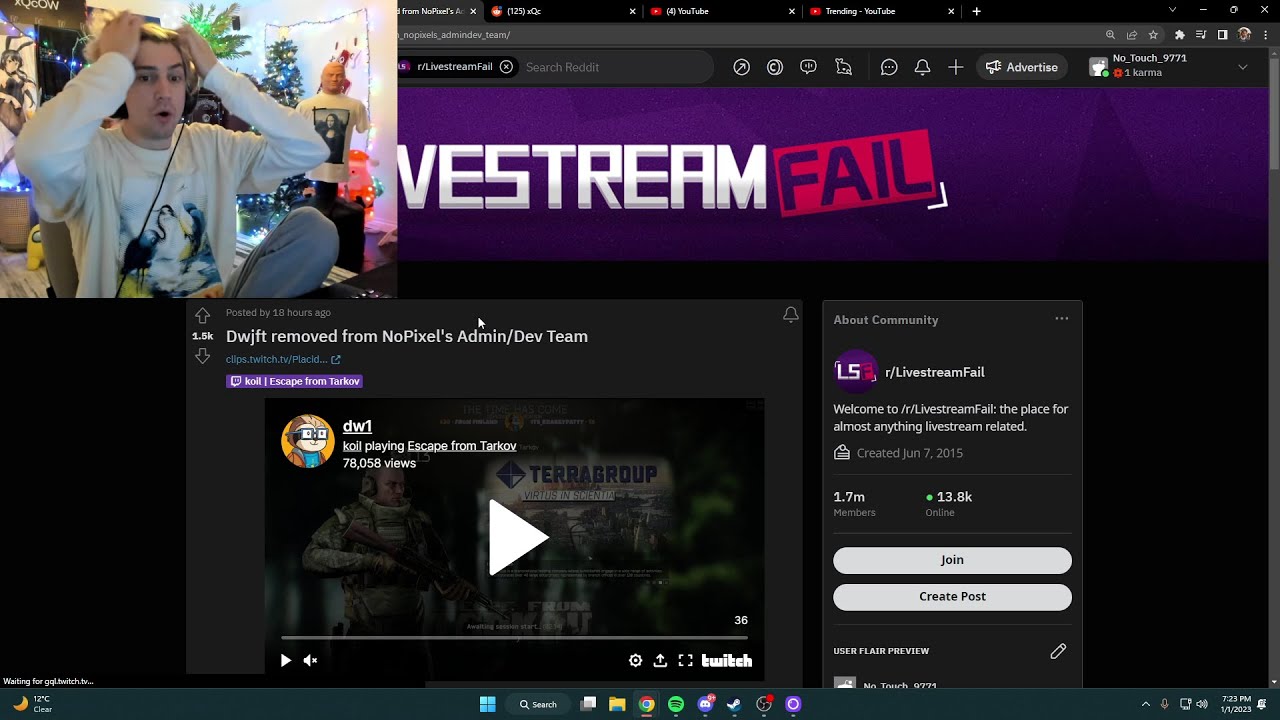
Task: Open Steam from taskbar
Action: [734, 704]
